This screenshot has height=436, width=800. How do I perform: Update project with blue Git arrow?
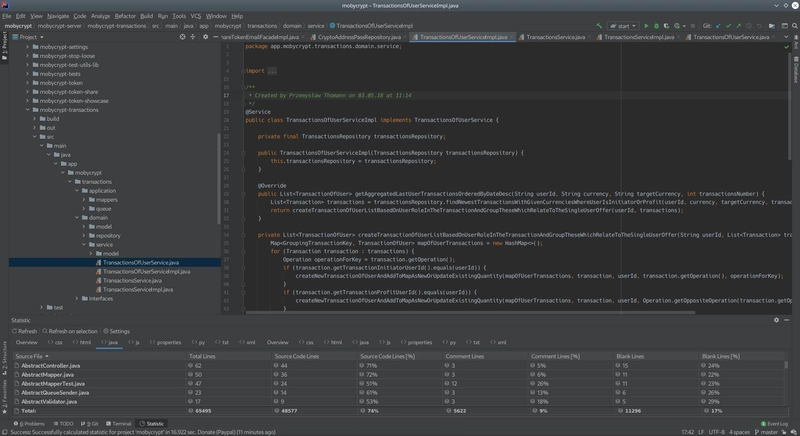tap(718, 25)
